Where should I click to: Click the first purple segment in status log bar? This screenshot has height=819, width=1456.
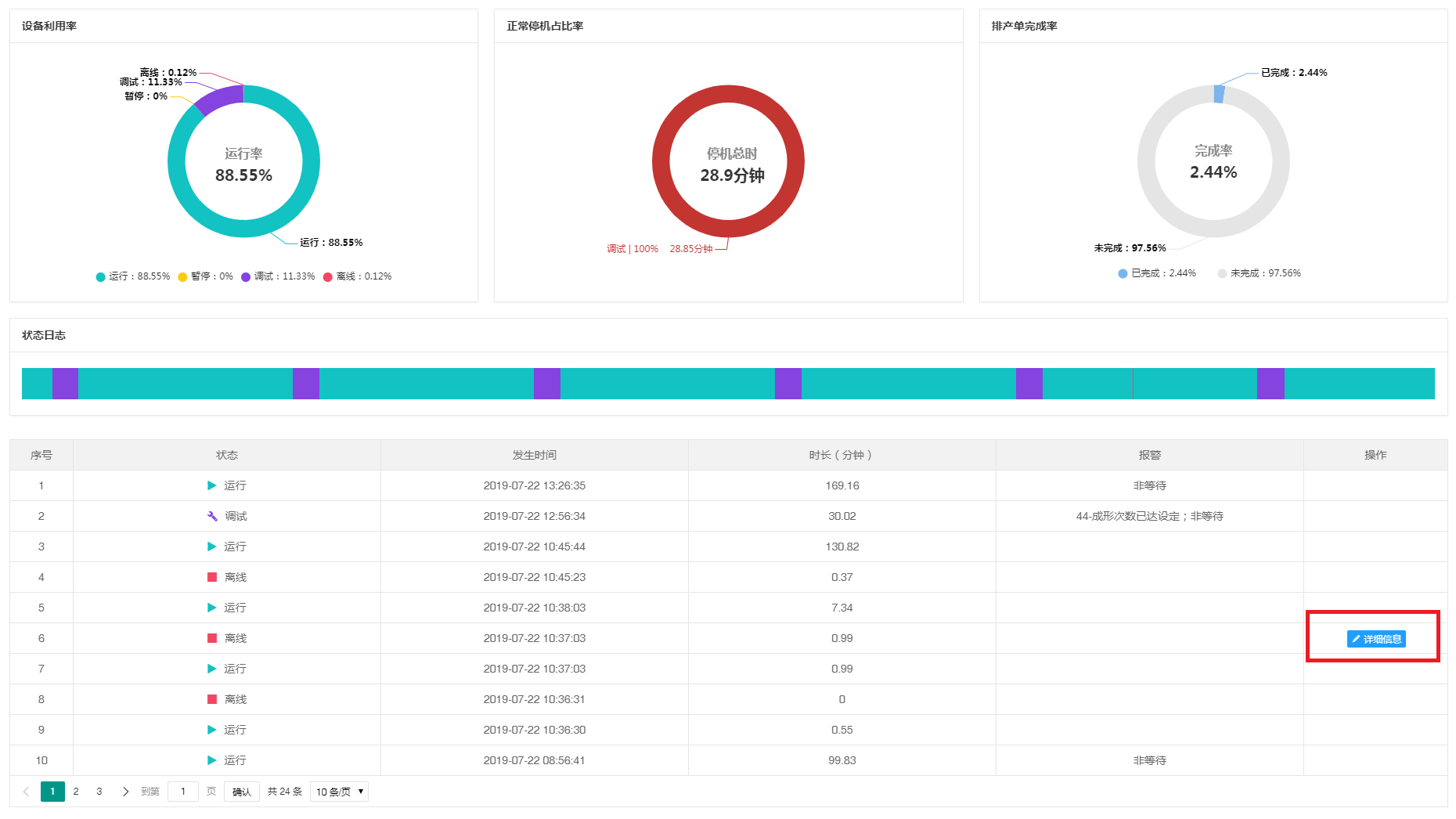pos(65,384)
